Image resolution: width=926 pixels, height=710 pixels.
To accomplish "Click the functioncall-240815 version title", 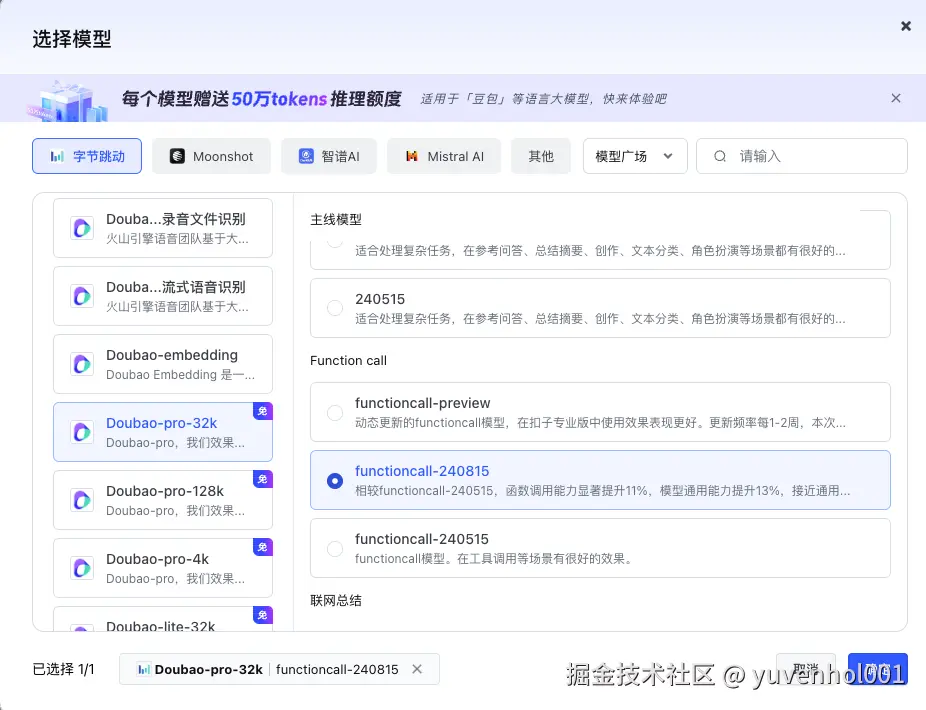I will click(x=422, y=471).
